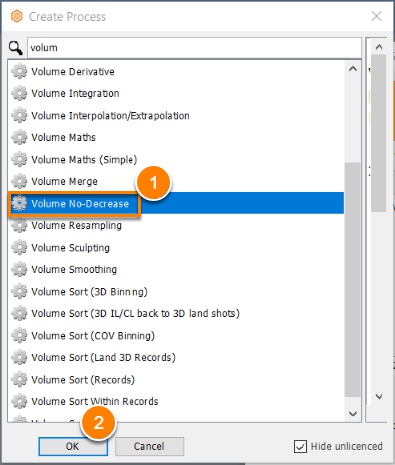The width and height of the screenshot is (395, 465).
Task: Click the gear icon beside Volume Sort (COV Binning)
Action: click(19, 335)
